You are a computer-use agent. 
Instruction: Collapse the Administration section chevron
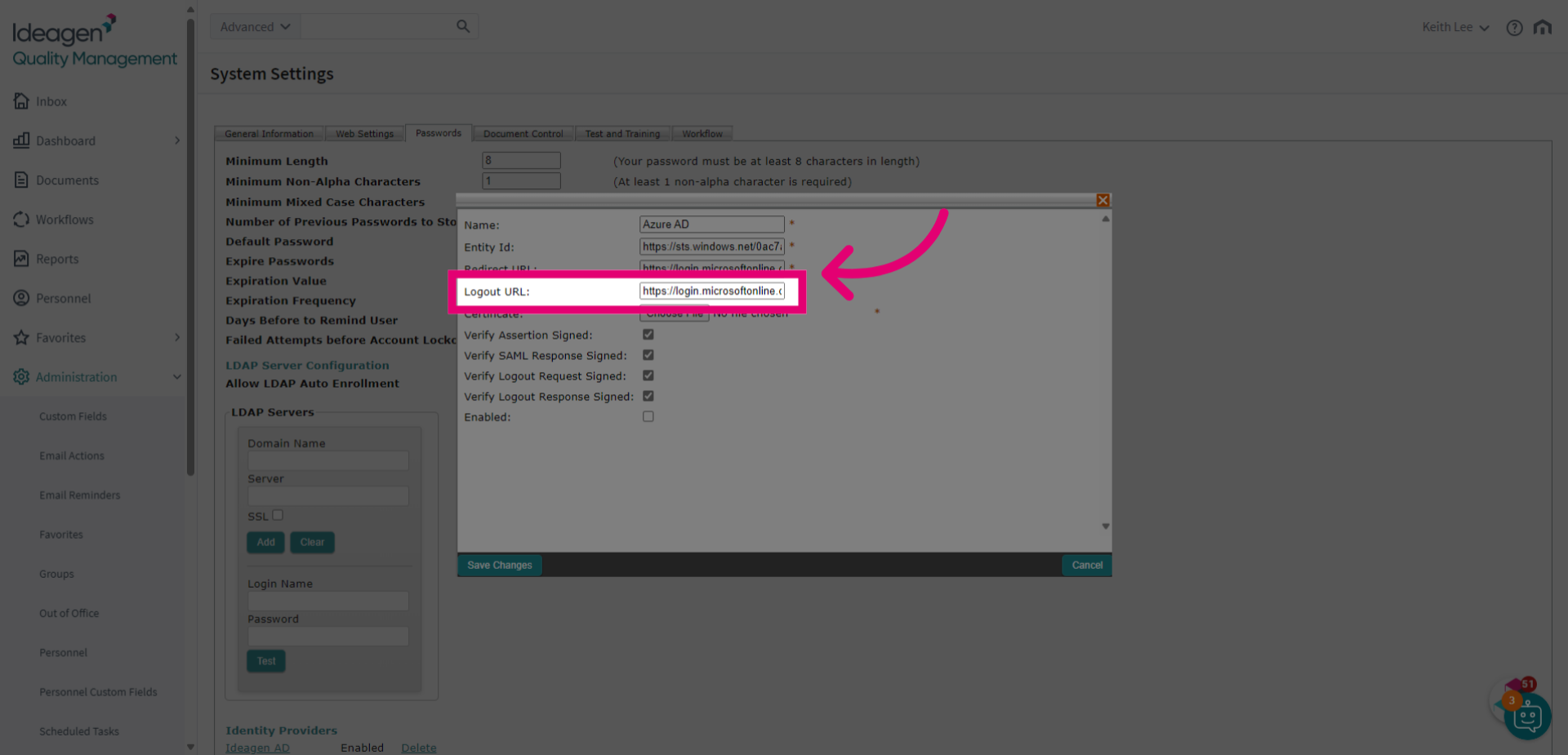pyautogui.click(x=176, y=376)
